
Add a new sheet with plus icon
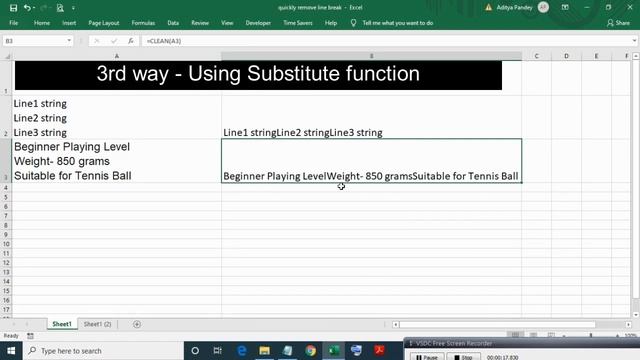tap(137, 324)
